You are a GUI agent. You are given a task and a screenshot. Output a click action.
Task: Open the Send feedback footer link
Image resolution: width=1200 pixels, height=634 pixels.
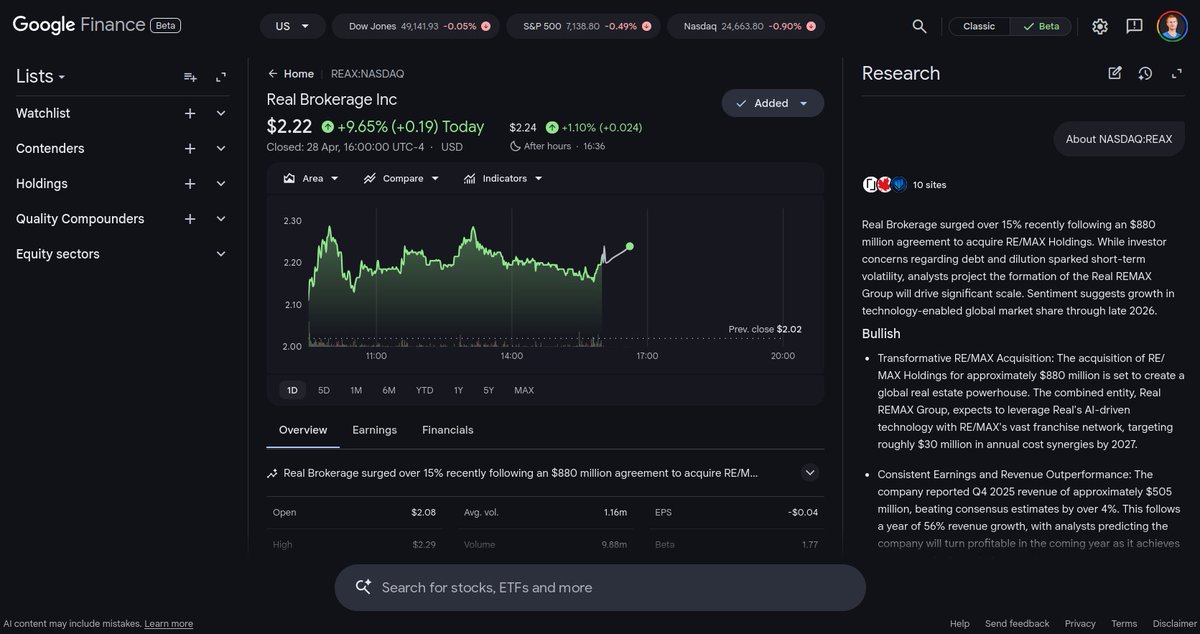pyautogui.click(x=1017, y=623)
